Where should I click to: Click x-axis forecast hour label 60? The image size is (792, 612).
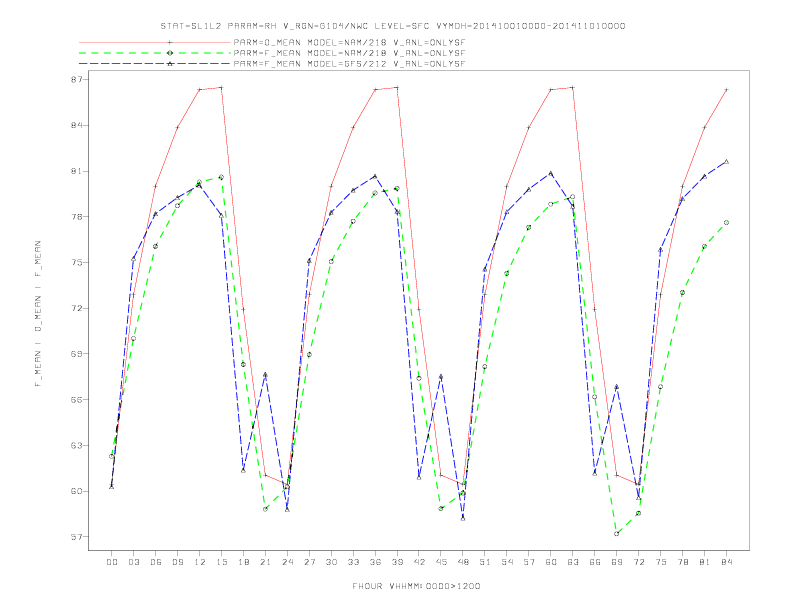(551, 562)
